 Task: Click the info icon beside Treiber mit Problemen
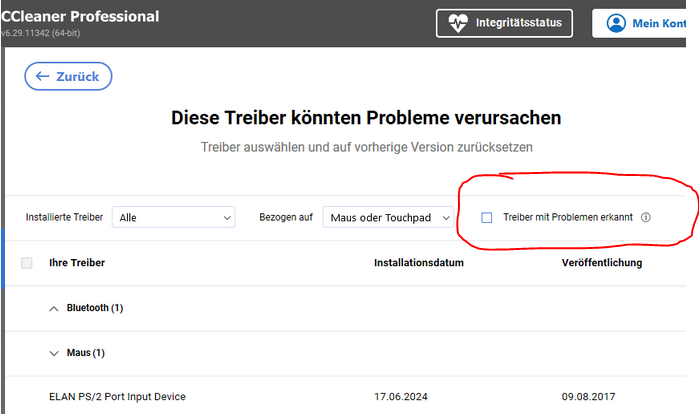646,217
